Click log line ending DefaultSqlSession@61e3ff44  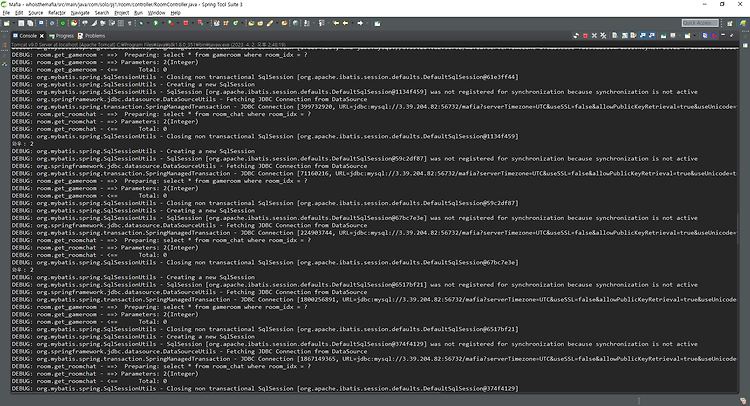pos(265,77)
